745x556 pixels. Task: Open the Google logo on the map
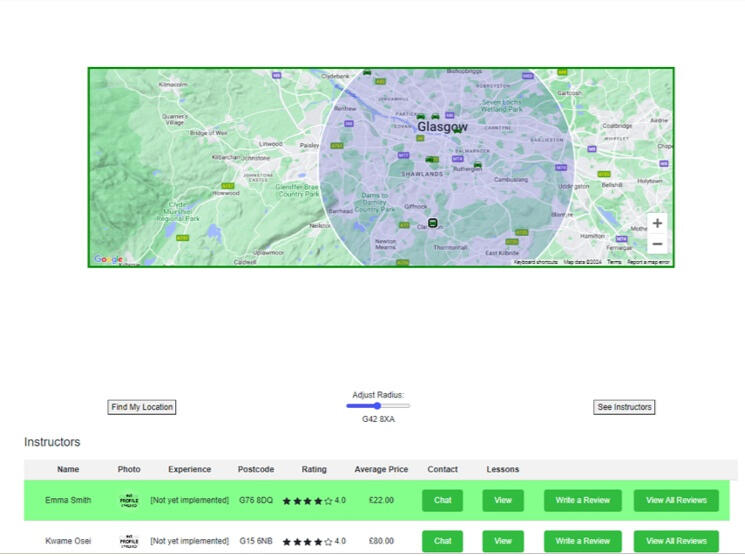(x=108, y=260)
